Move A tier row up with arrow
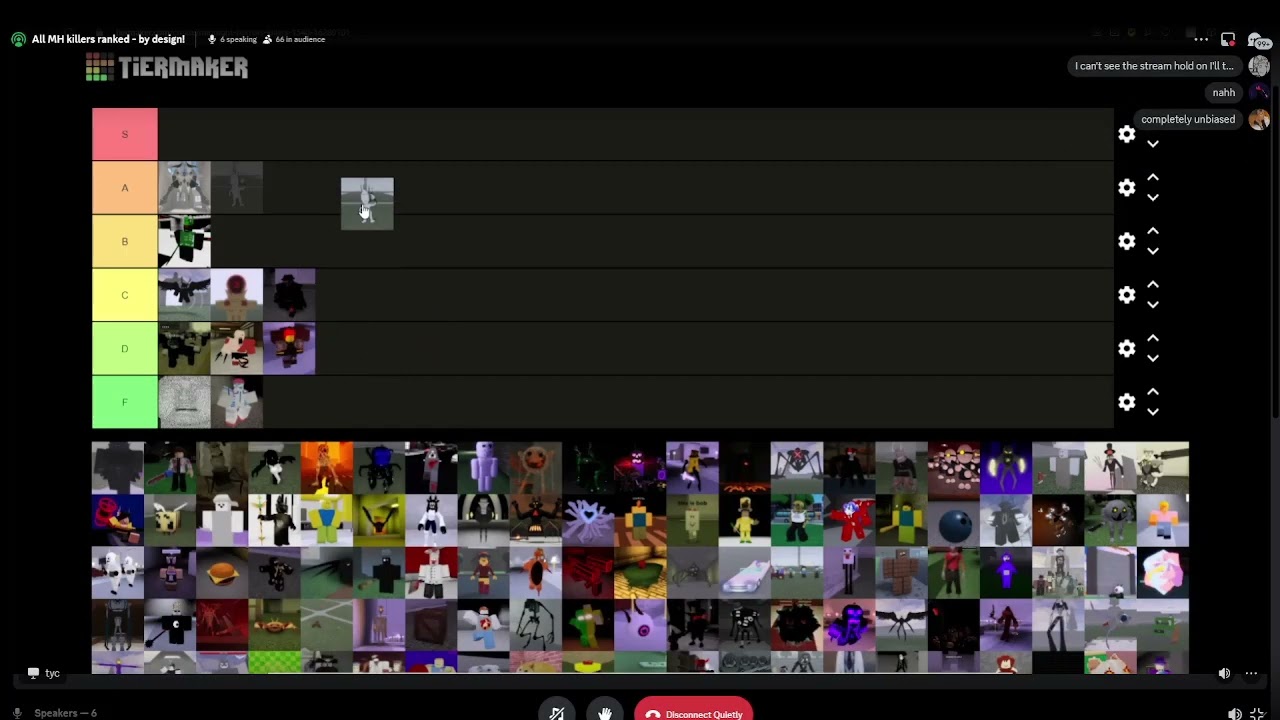The height and width of the screenshot is (720, 1280). pyautogui.click(x=1153, y=177)
